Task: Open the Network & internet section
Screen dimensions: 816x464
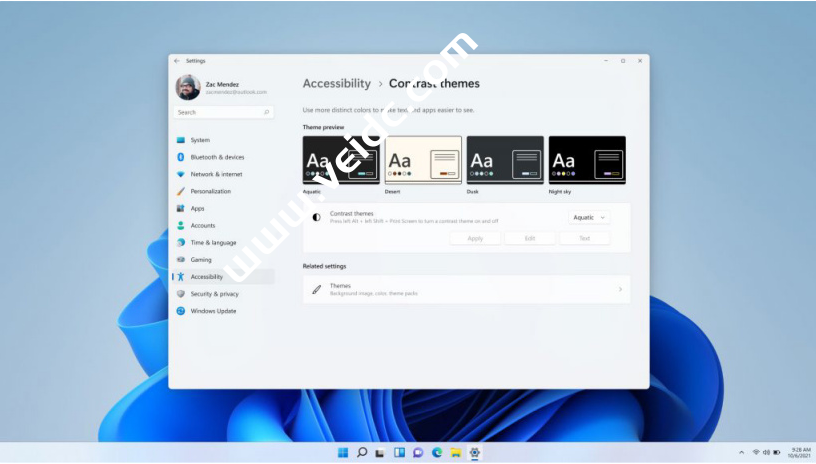Action: tap(215, 174)
